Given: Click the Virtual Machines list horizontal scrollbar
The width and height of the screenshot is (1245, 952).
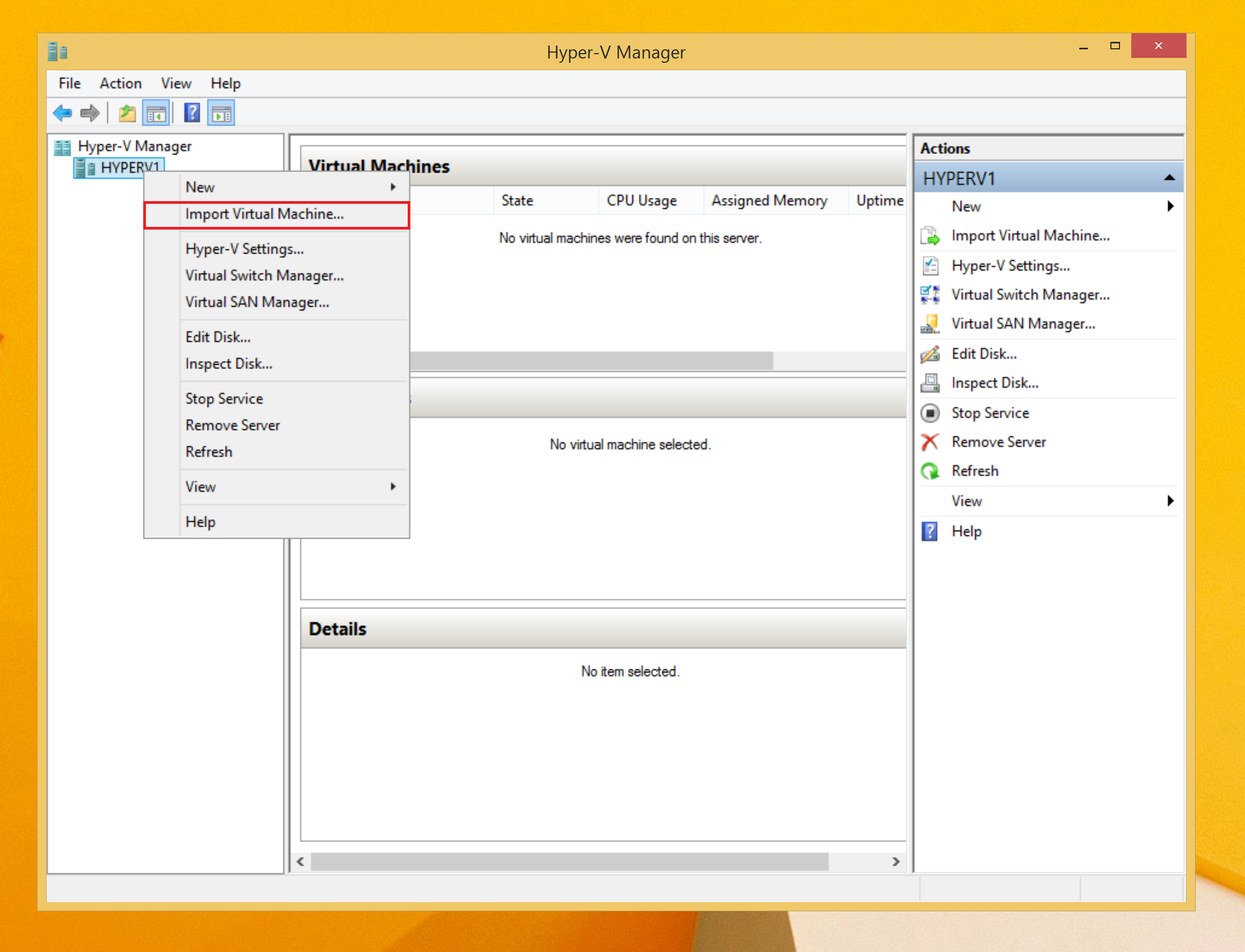Looking at the screenshot, I should 591,360.
